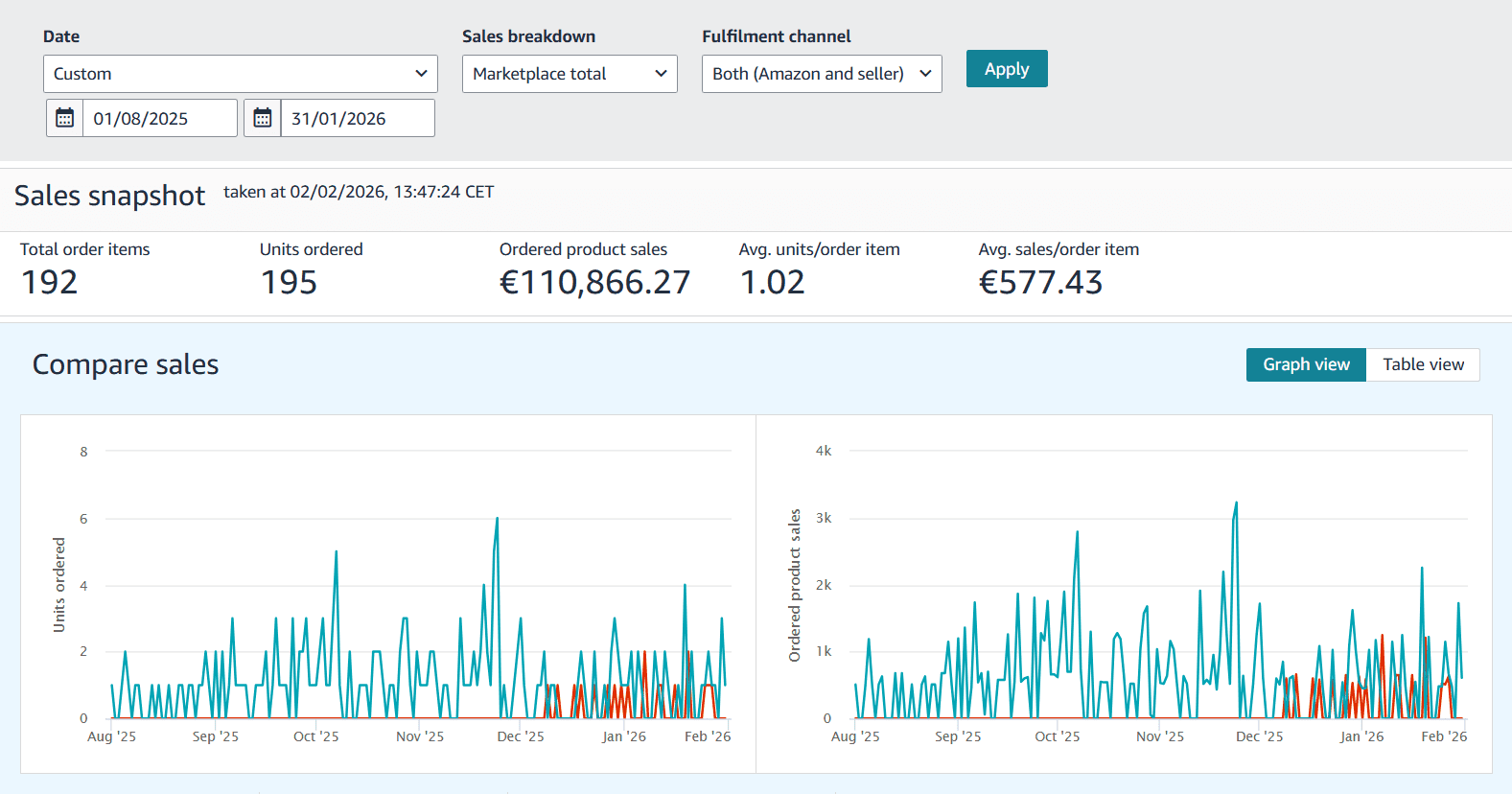Expand the Fulfilment channel dropdown
Screen dimensions: 1512x794
point(822,74)
